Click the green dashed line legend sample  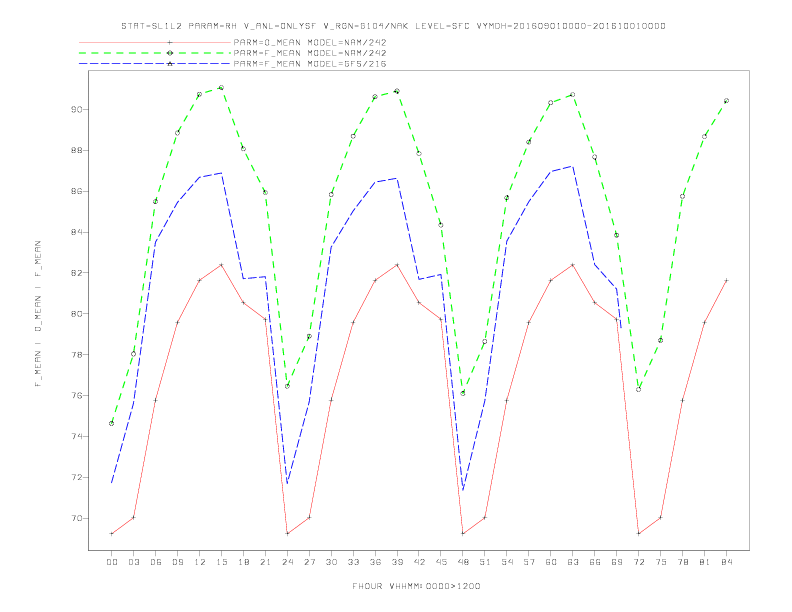tap(155, 53)
